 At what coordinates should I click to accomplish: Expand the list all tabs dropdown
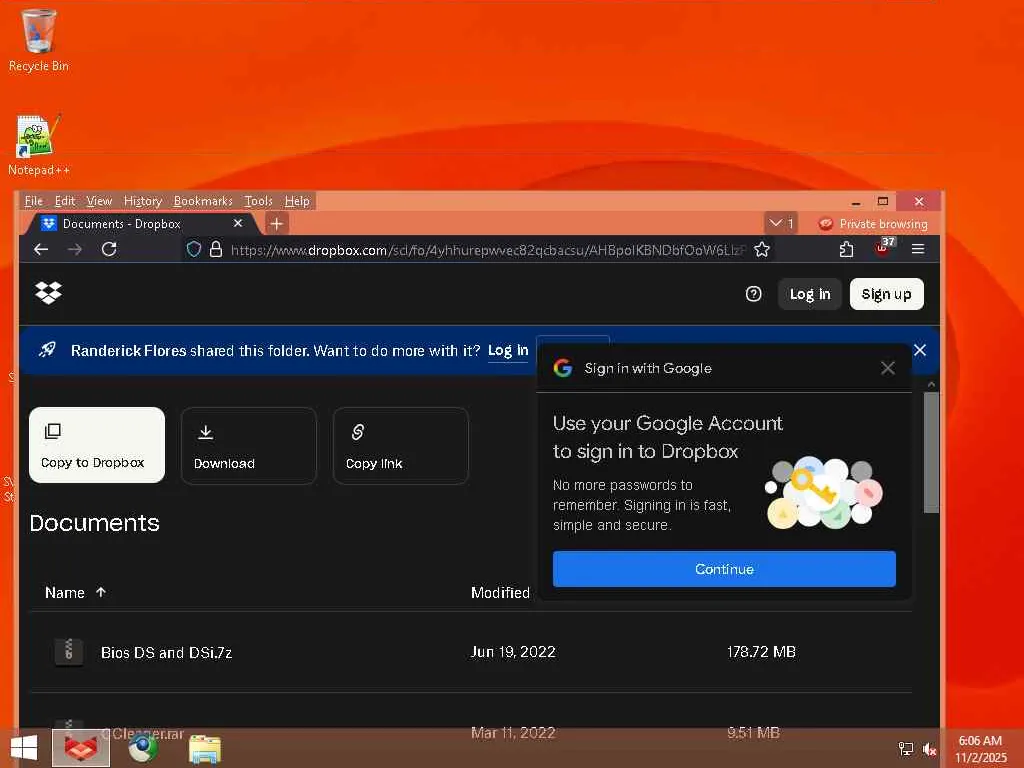tap(781, 223)
